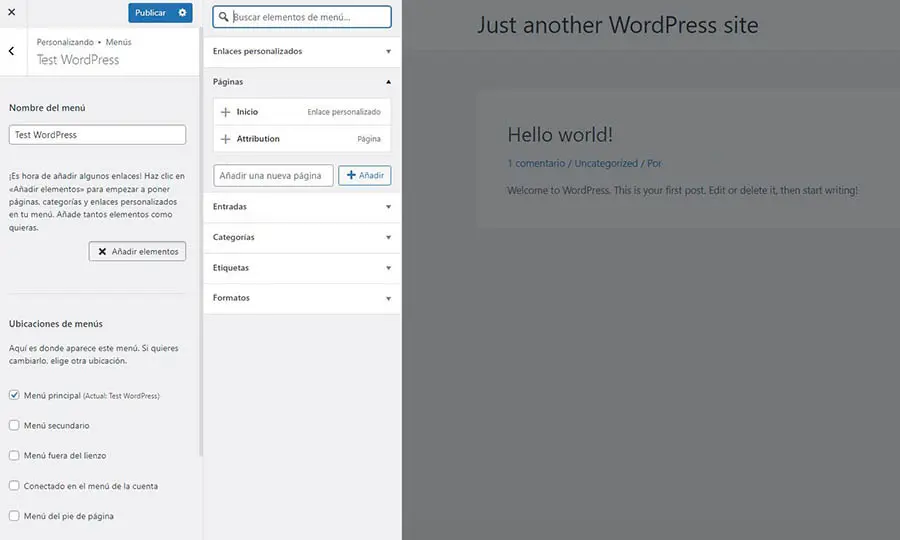Viewport: 900px width, 540px height.
Task: Open publish settings gear icon
Action: [182, 13]
